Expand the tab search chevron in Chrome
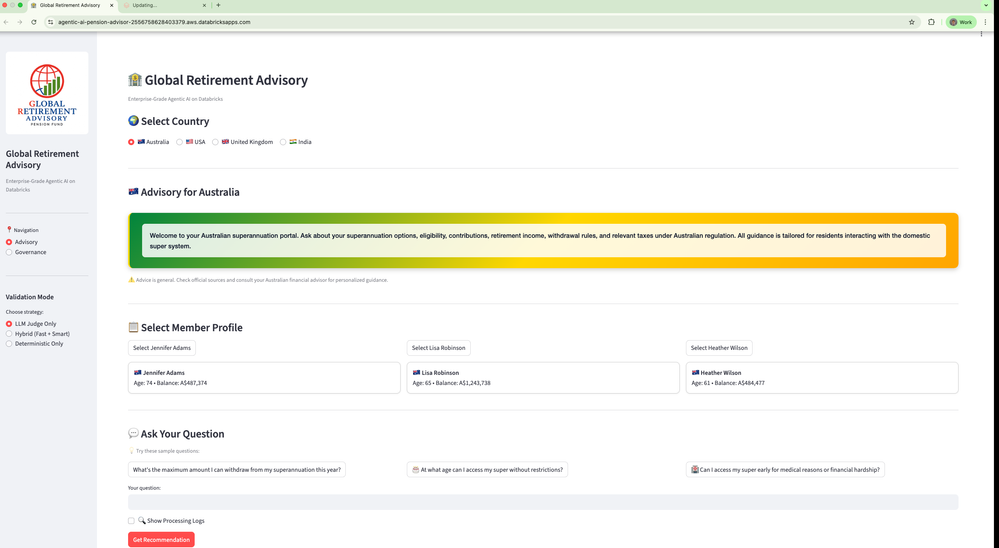Screen dimensions: 999x548 [x=986, y=5]
